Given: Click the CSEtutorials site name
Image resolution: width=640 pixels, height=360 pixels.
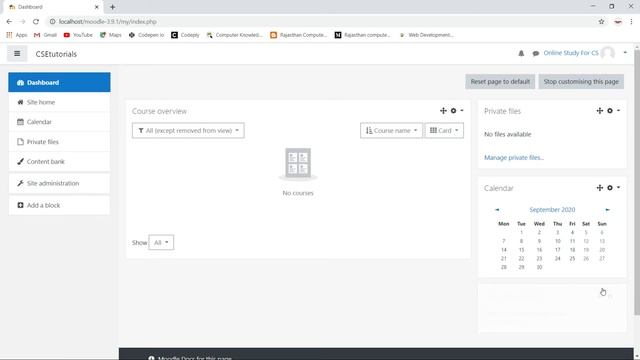Looking at the screenshot, I should [56, 54].
